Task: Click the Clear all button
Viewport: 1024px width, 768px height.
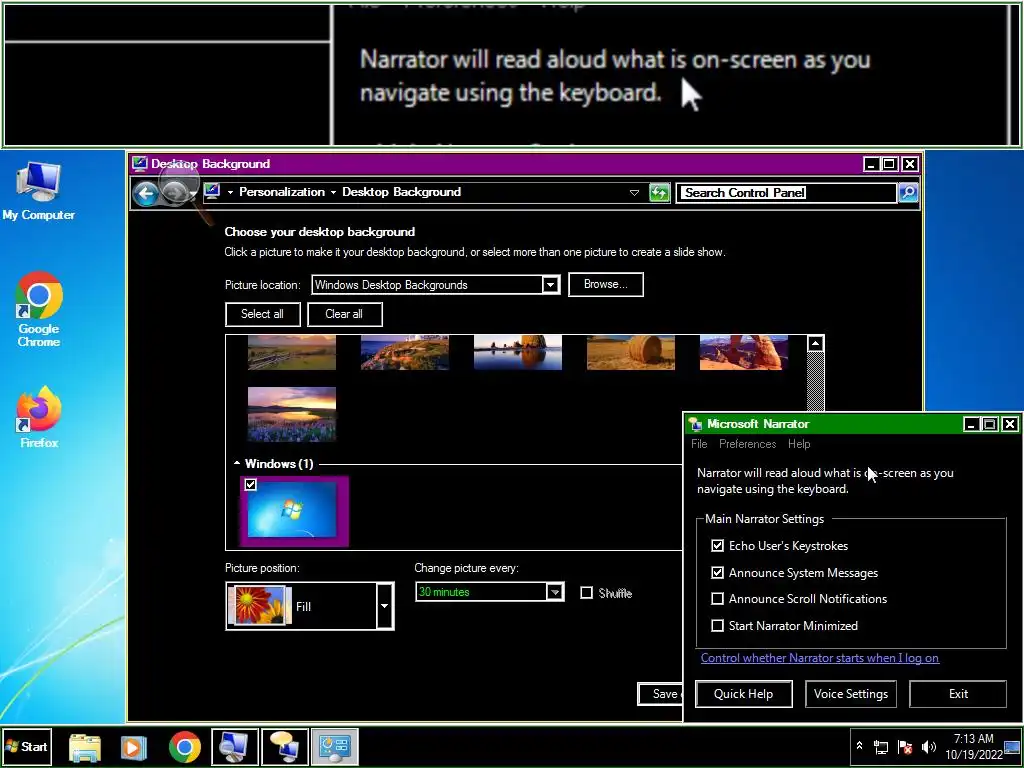Action: coord(344,314)
